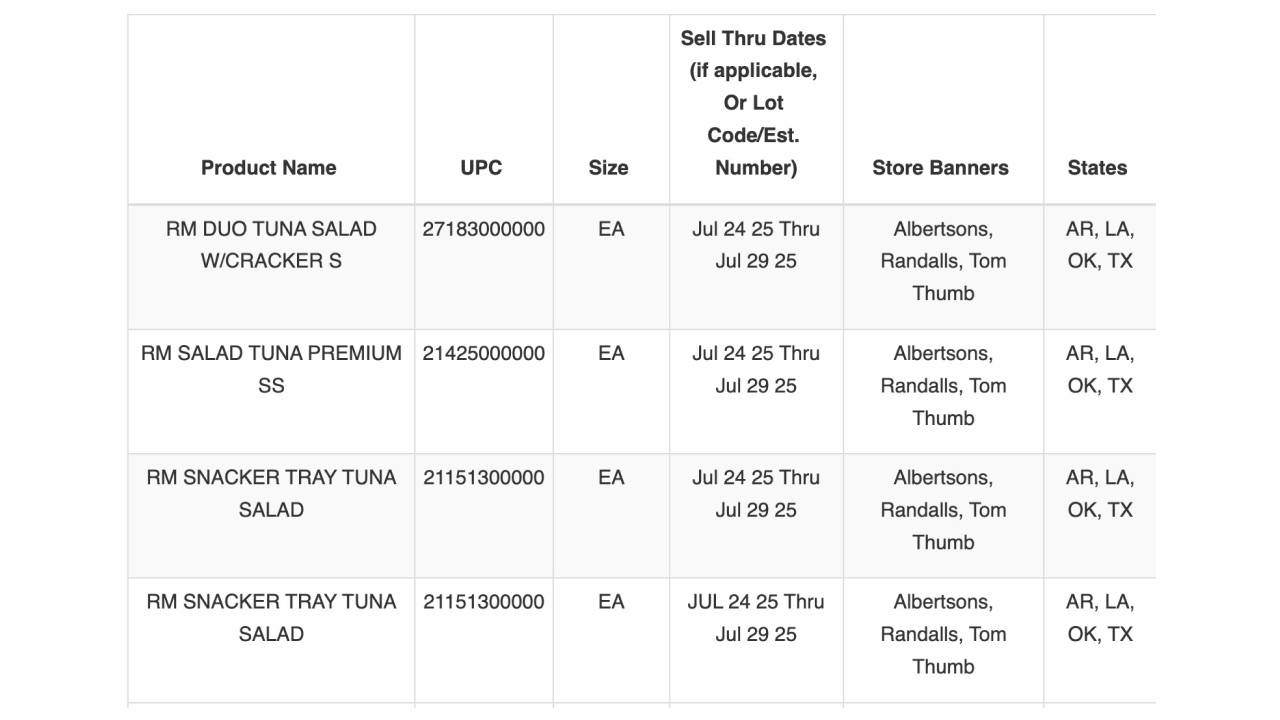Select the UPC column header

(x=482, y=168)
